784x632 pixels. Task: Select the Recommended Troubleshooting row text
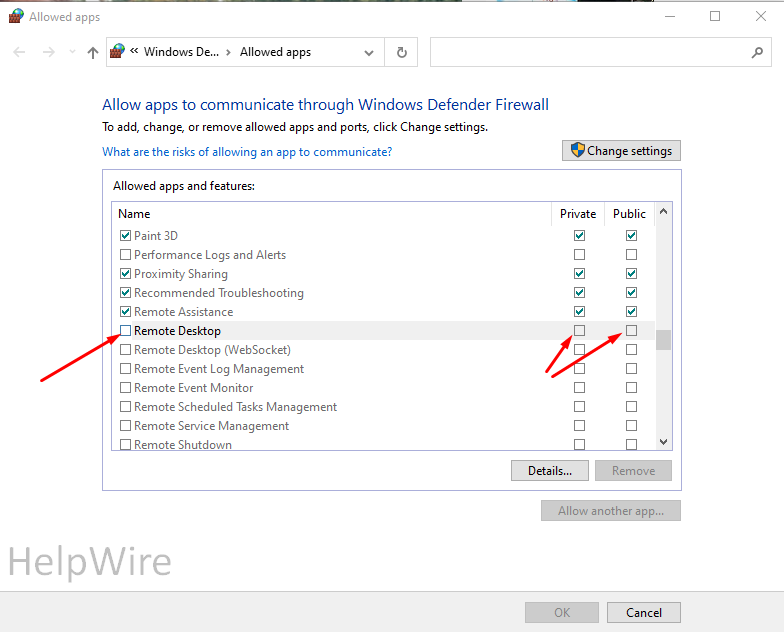218,292
